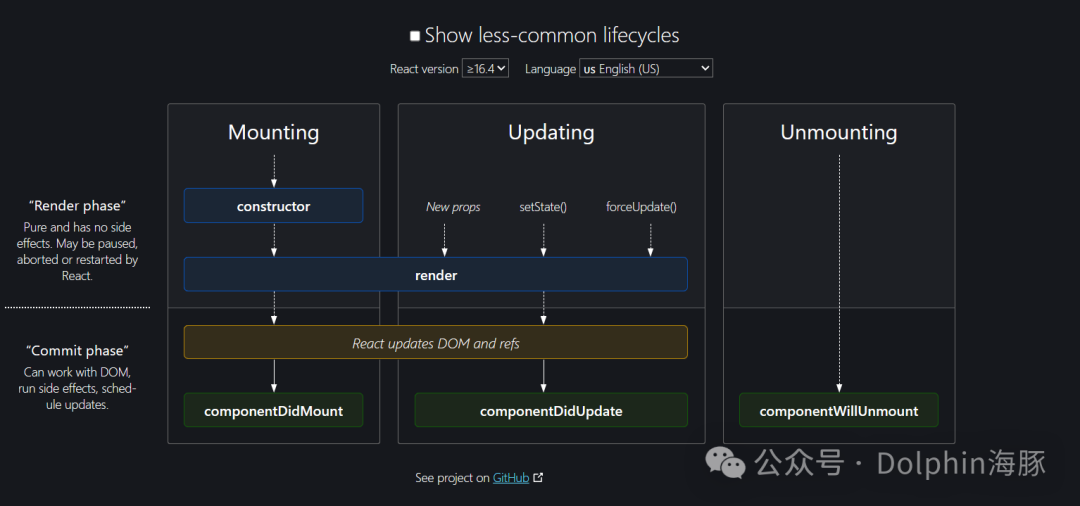Click the Show less-common lifecycles label text

552,35
